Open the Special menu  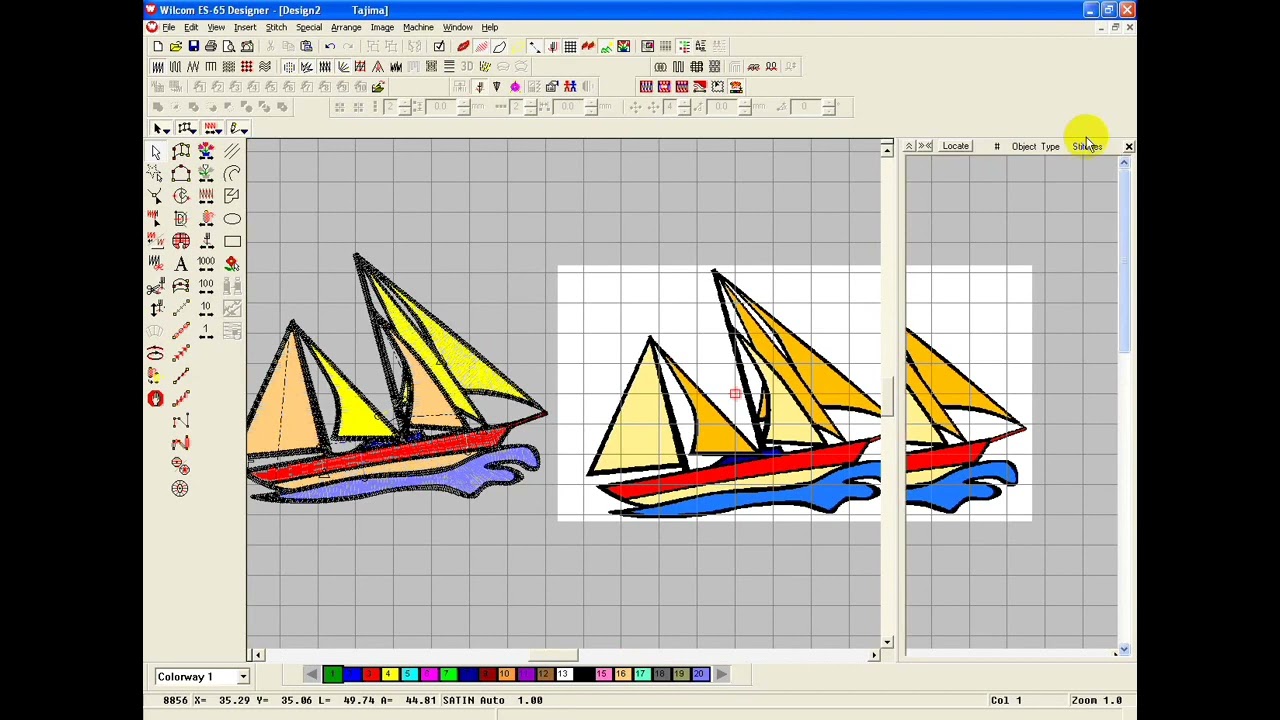coord(309,27)
